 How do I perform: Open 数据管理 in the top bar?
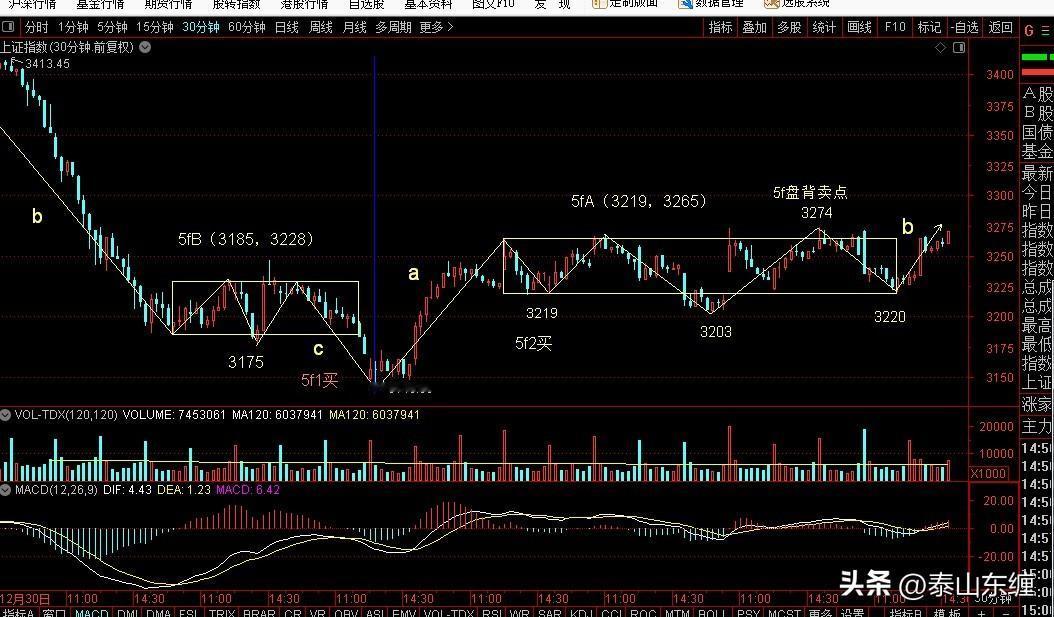[711, 4]
